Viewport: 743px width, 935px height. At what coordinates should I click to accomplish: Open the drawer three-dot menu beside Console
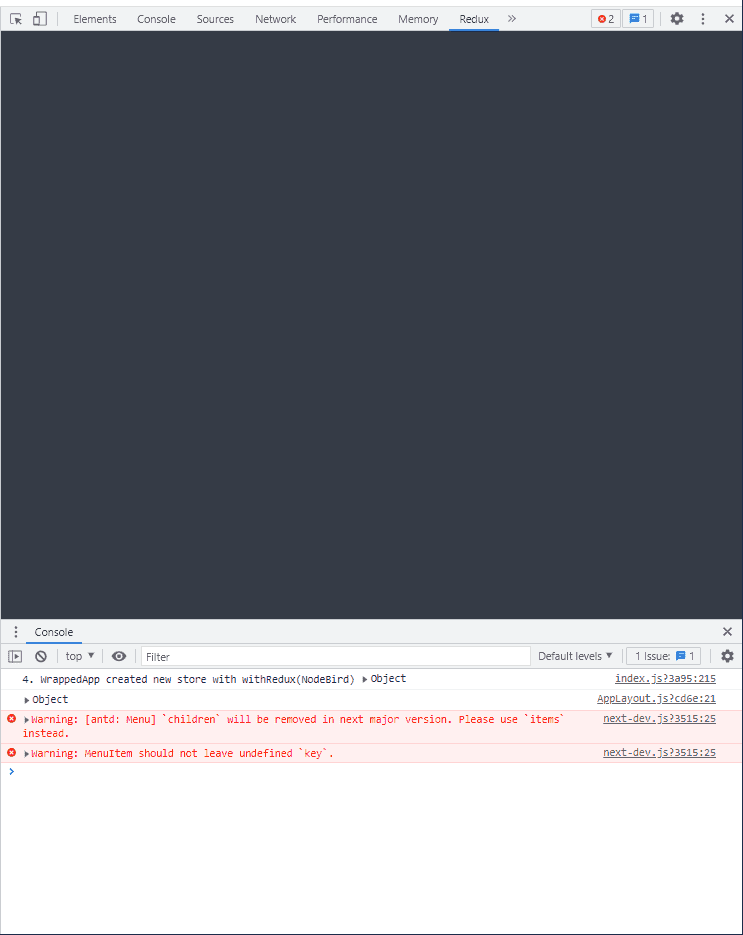[x=16, y=632]
